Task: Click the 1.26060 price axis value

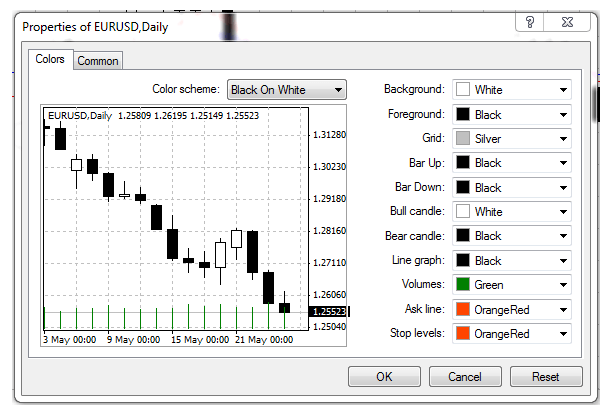Action: [330, 295]
